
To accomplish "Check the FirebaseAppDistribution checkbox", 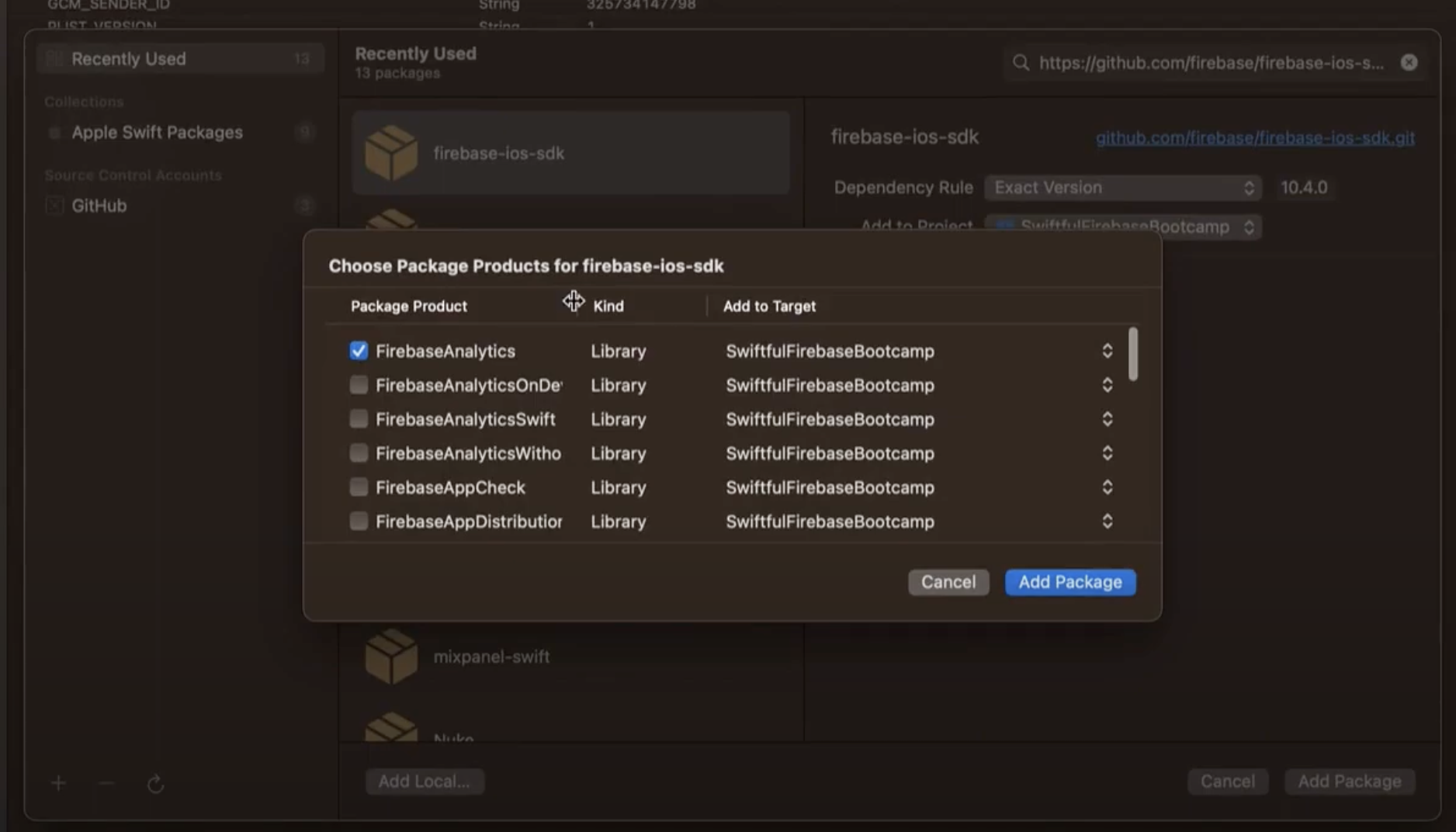I will click(359, 522).
